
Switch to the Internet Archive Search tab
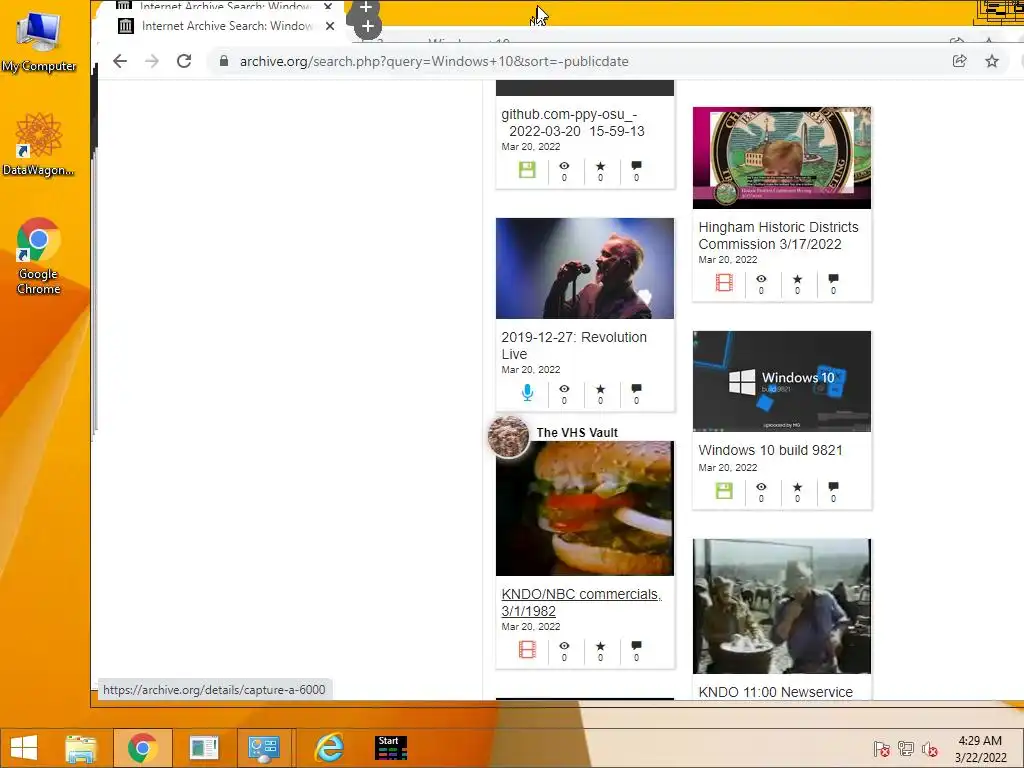pyautogui.click(x=226, y=26)
